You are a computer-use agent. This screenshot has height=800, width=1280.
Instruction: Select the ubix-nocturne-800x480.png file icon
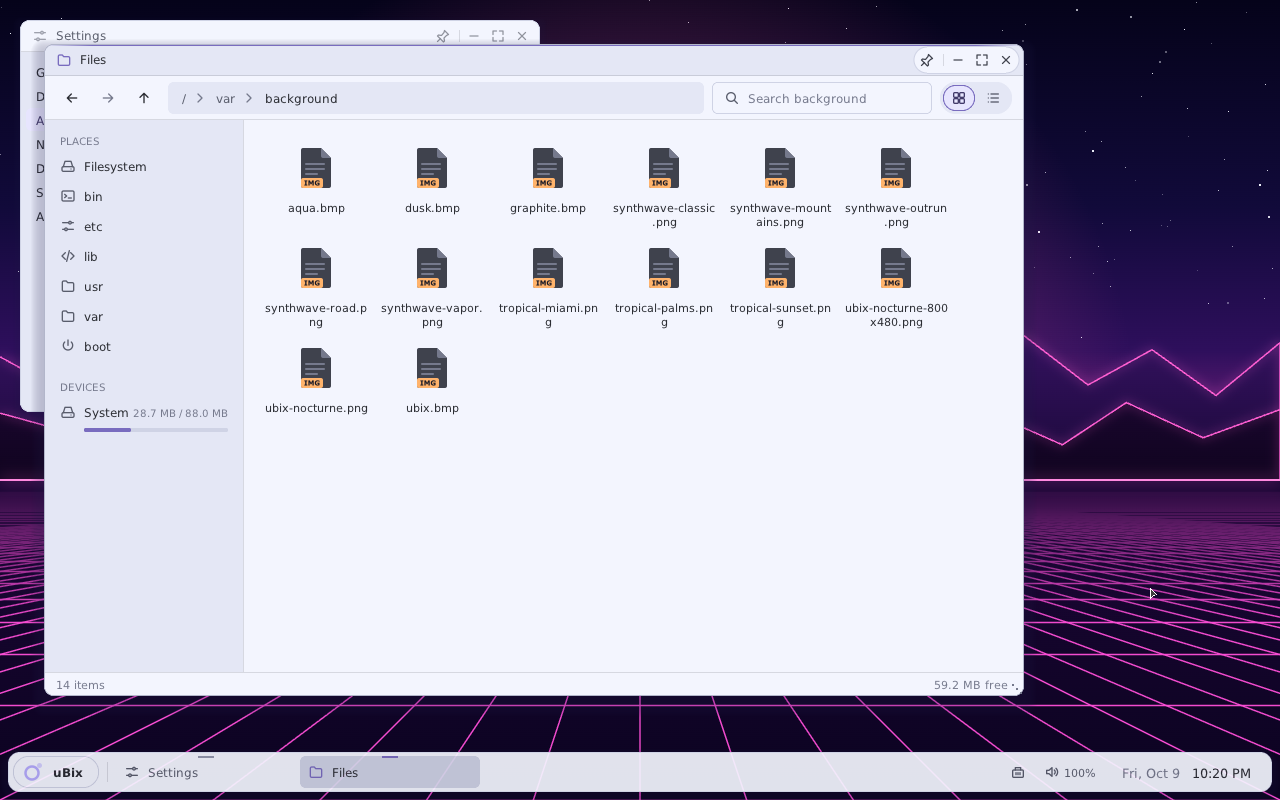tap(896, 268)
